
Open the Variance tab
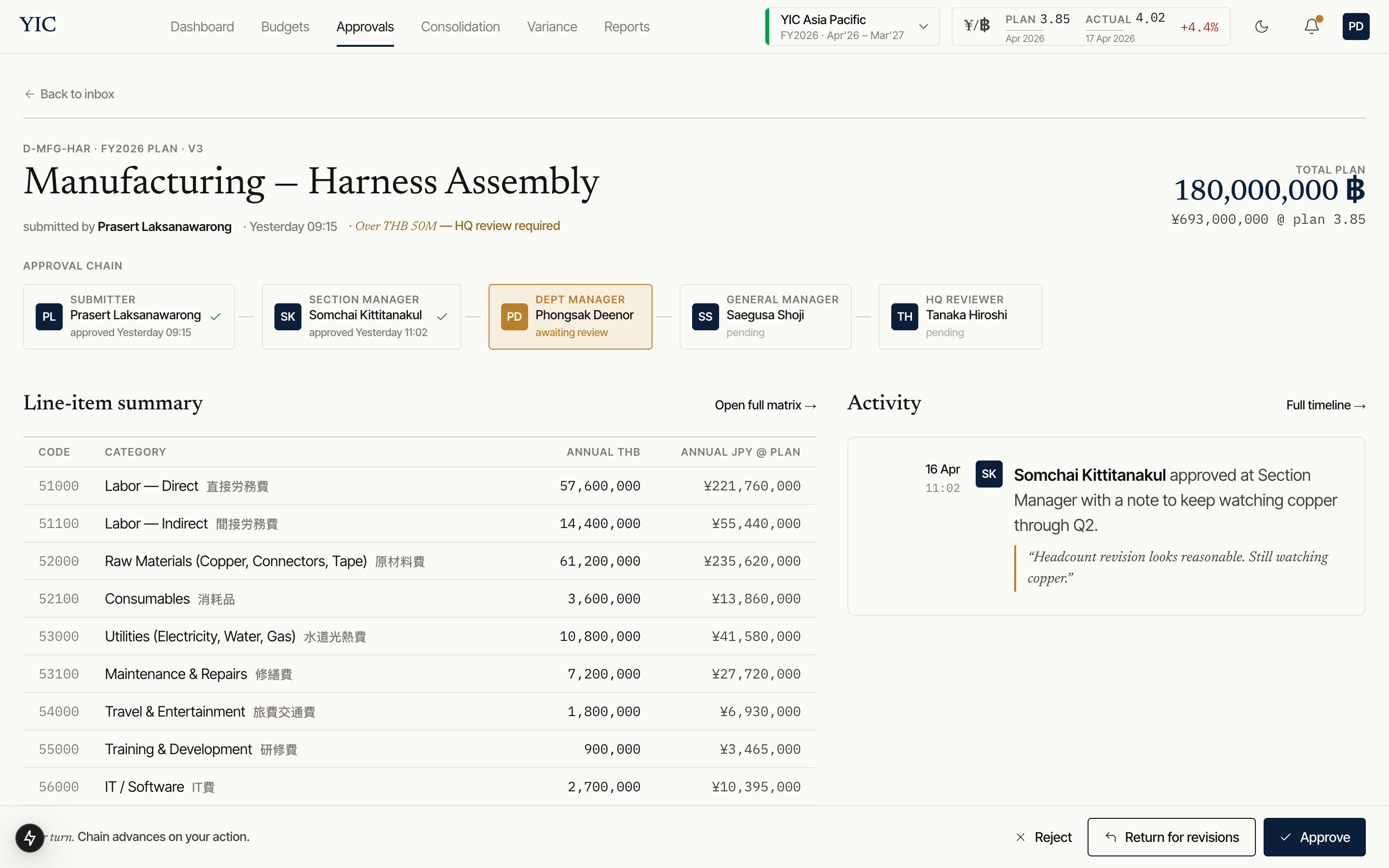(x=552, y=27)
